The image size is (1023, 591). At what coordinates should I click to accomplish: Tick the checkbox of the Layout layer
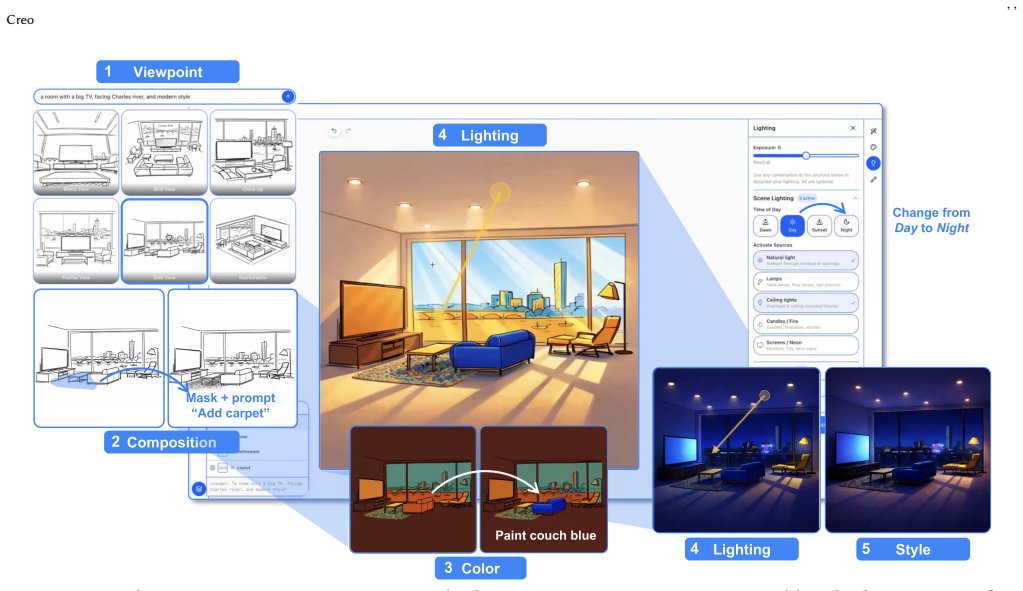(213, 468)
